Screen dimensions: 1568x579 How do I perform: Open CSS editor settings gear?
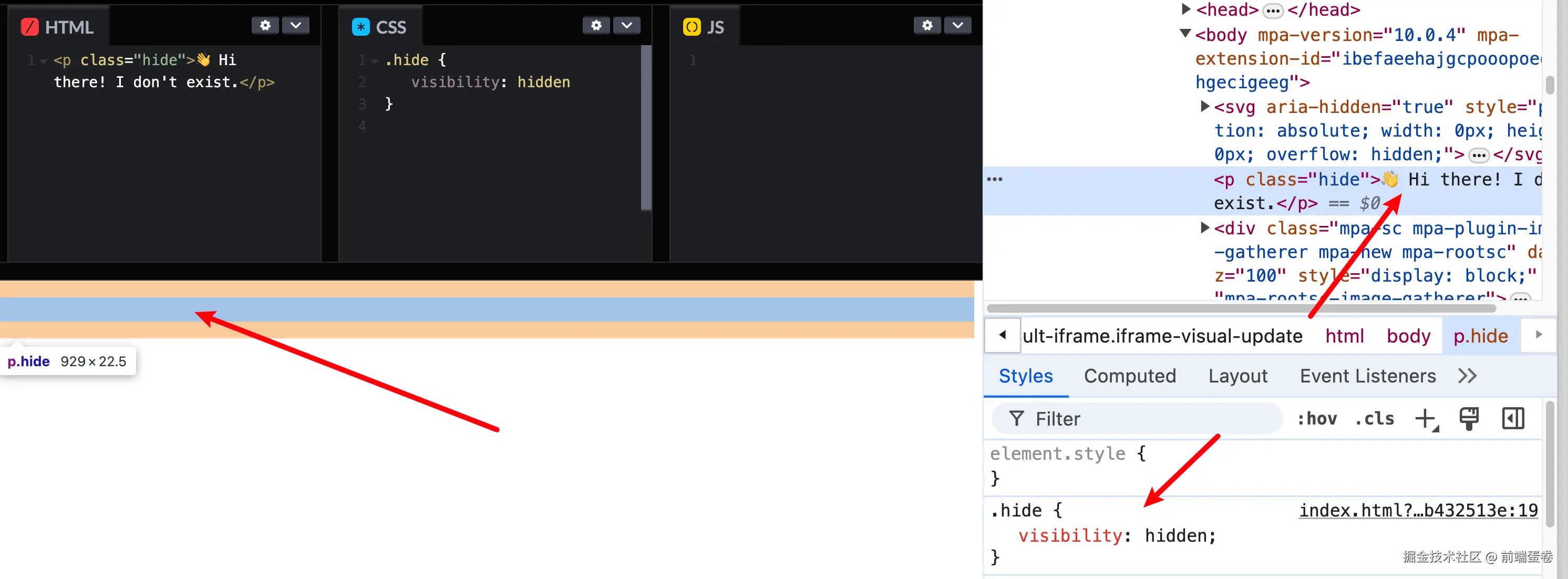point(596,26)
